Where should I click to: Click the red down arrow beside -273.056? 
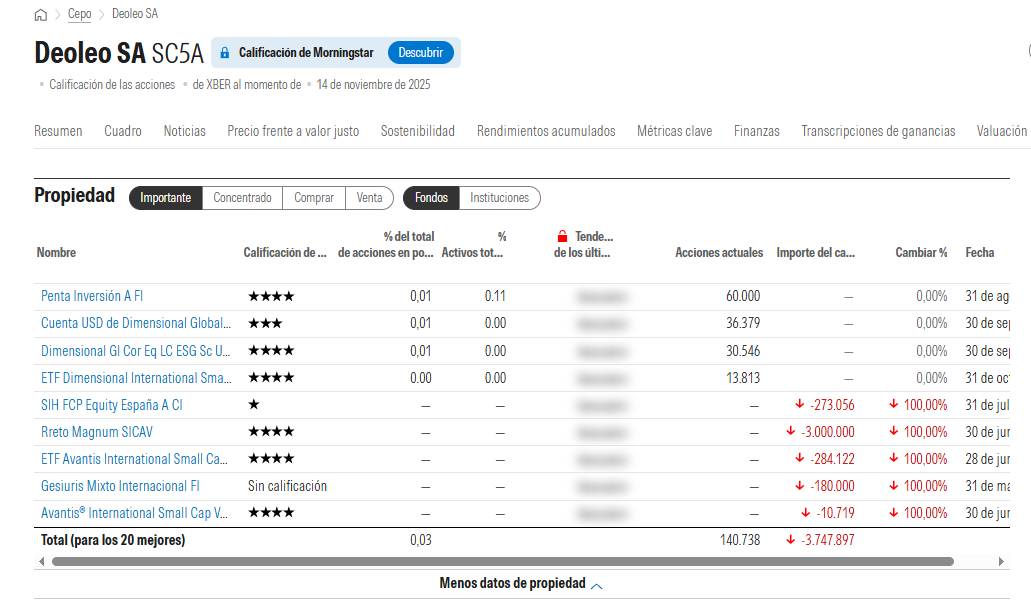(800, 404)
